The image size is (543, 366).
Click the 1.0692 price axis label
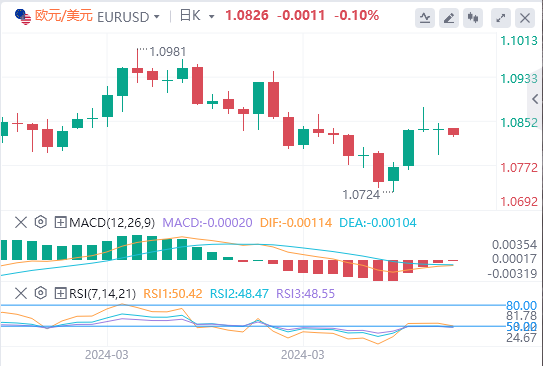(519, 202)
